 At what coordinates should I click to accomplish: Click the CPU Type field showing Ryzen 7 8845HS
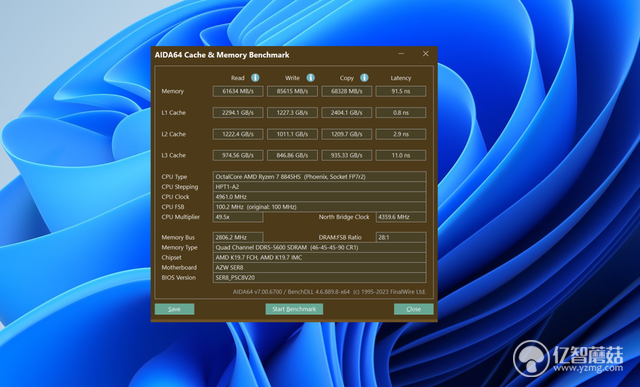click(320, 177)
